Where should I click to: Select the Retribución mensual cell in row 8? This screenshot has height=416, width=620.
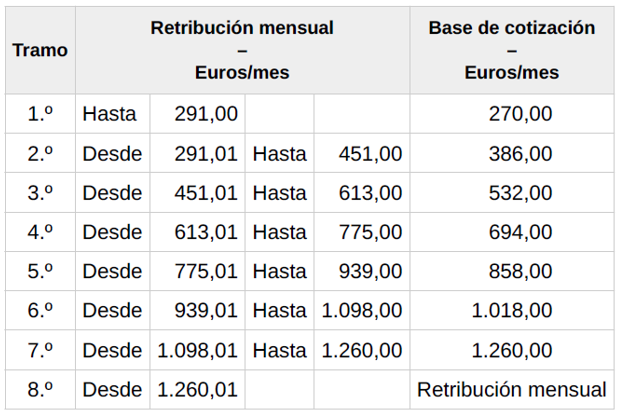point(512,390)
